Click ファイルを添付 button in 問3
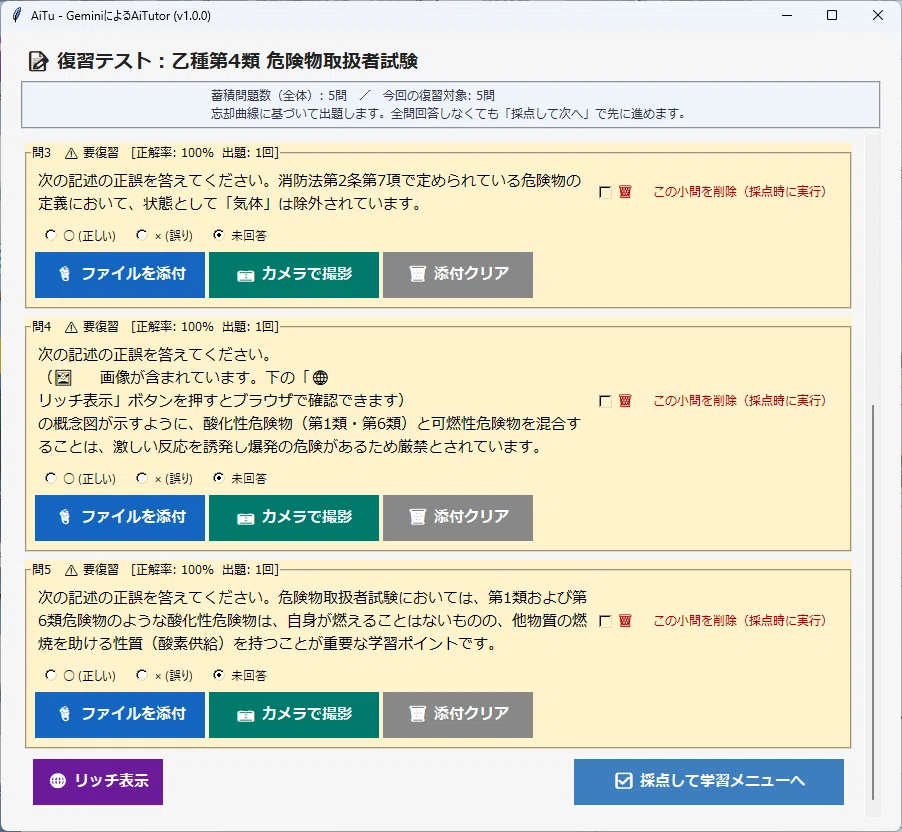The image size is (902, 832). pyautogui.click(x=120, y=274)
